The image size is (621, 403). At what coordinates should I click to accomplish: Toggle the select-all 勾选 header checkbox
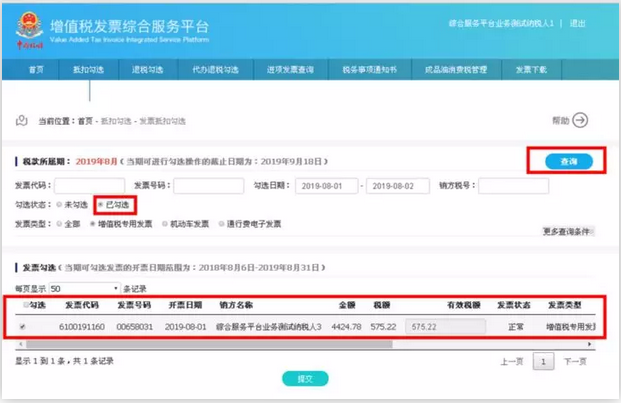pyautogui.click(x=25, y=305)
